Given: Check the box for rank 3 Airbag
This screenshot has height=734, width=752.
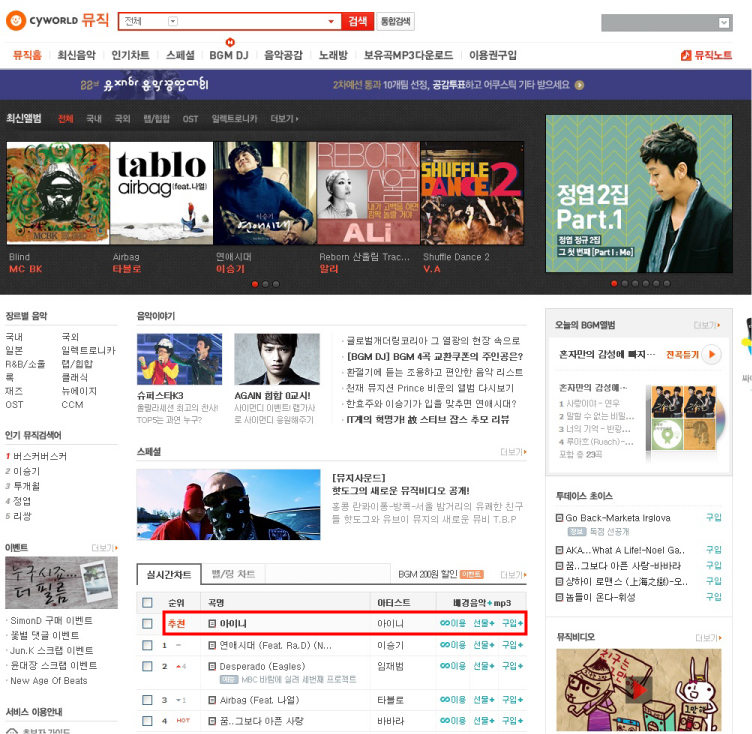Looking at the screenshot, I should [x=147, y=700].
